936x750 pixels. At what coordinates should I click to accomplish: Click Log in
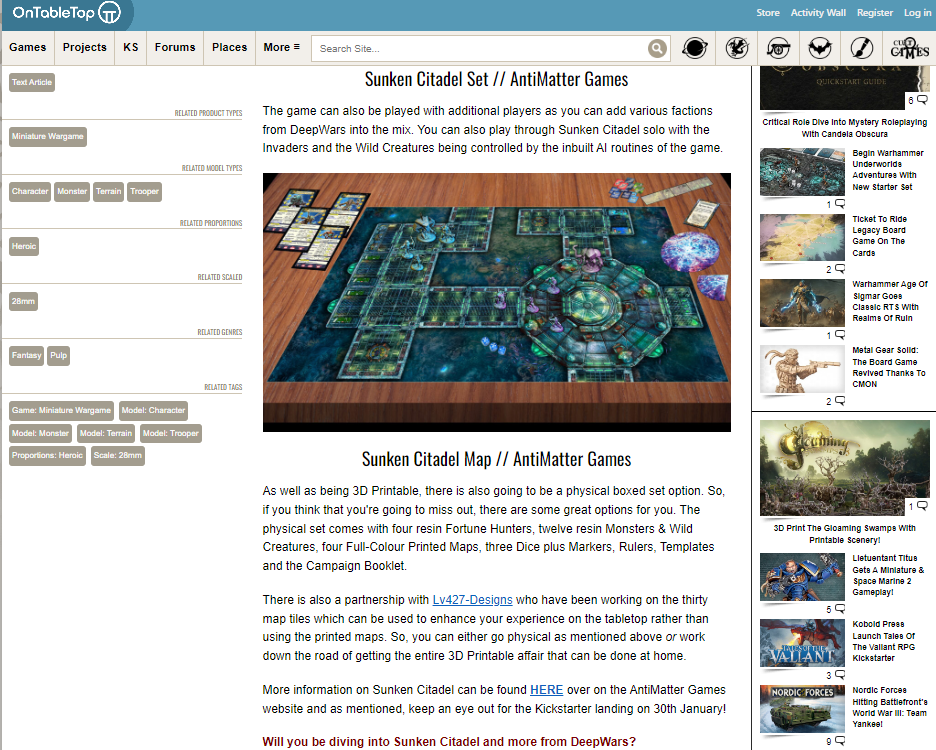pos(917,13)
